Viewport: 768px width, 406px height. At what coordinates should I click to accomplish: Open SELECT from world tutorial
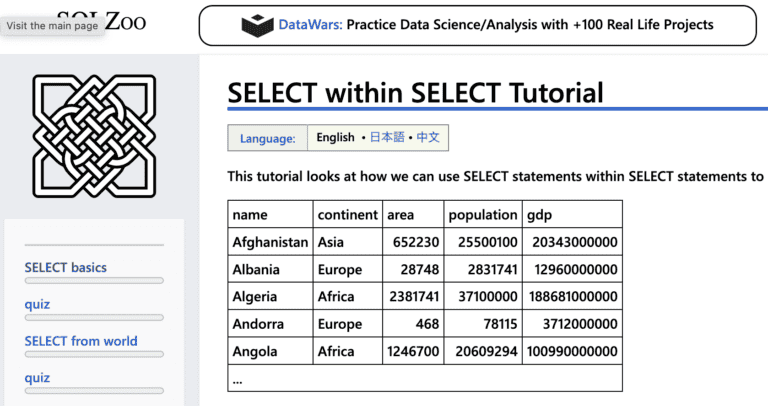81,341
